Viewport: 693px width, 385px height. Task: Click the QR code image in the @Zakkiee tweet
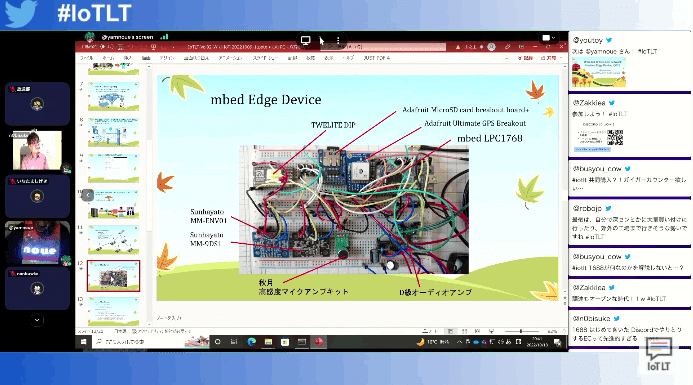point(614,137)
